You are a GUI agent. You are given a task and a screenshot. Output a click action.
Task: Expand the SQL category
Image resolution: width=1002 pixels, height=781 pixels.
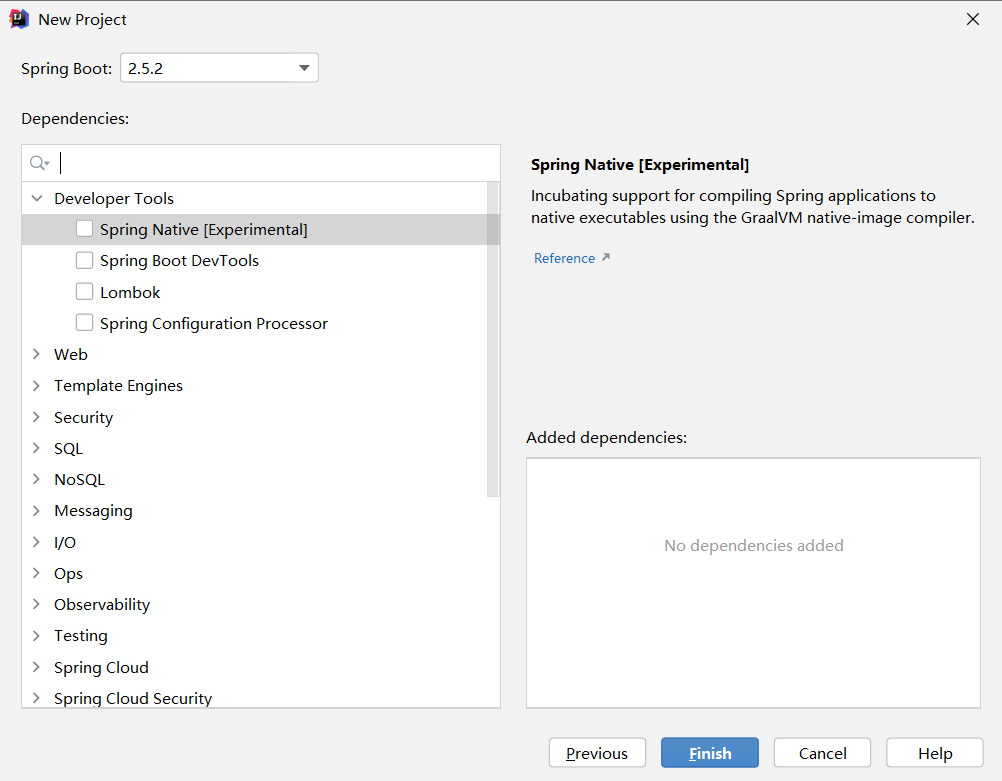[x=36, y=448]
